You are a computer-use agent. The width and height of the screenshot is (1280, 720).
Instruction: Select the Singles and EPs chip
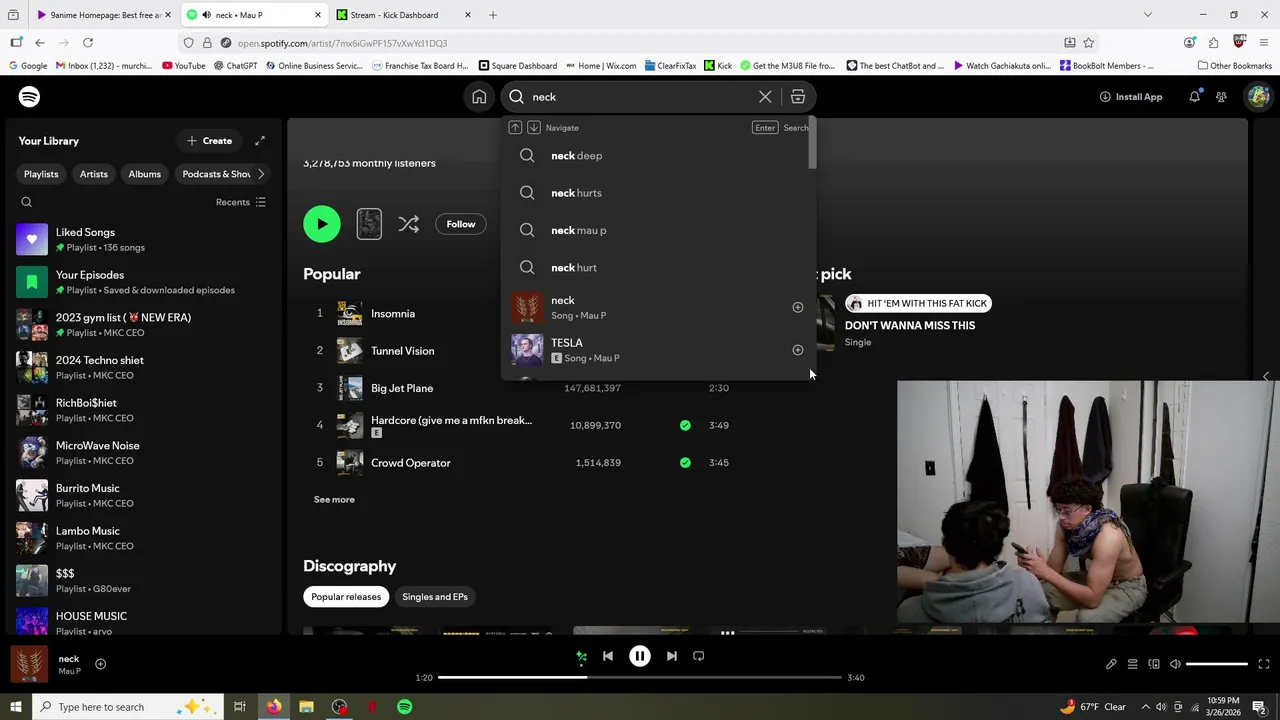pos(435,597)
